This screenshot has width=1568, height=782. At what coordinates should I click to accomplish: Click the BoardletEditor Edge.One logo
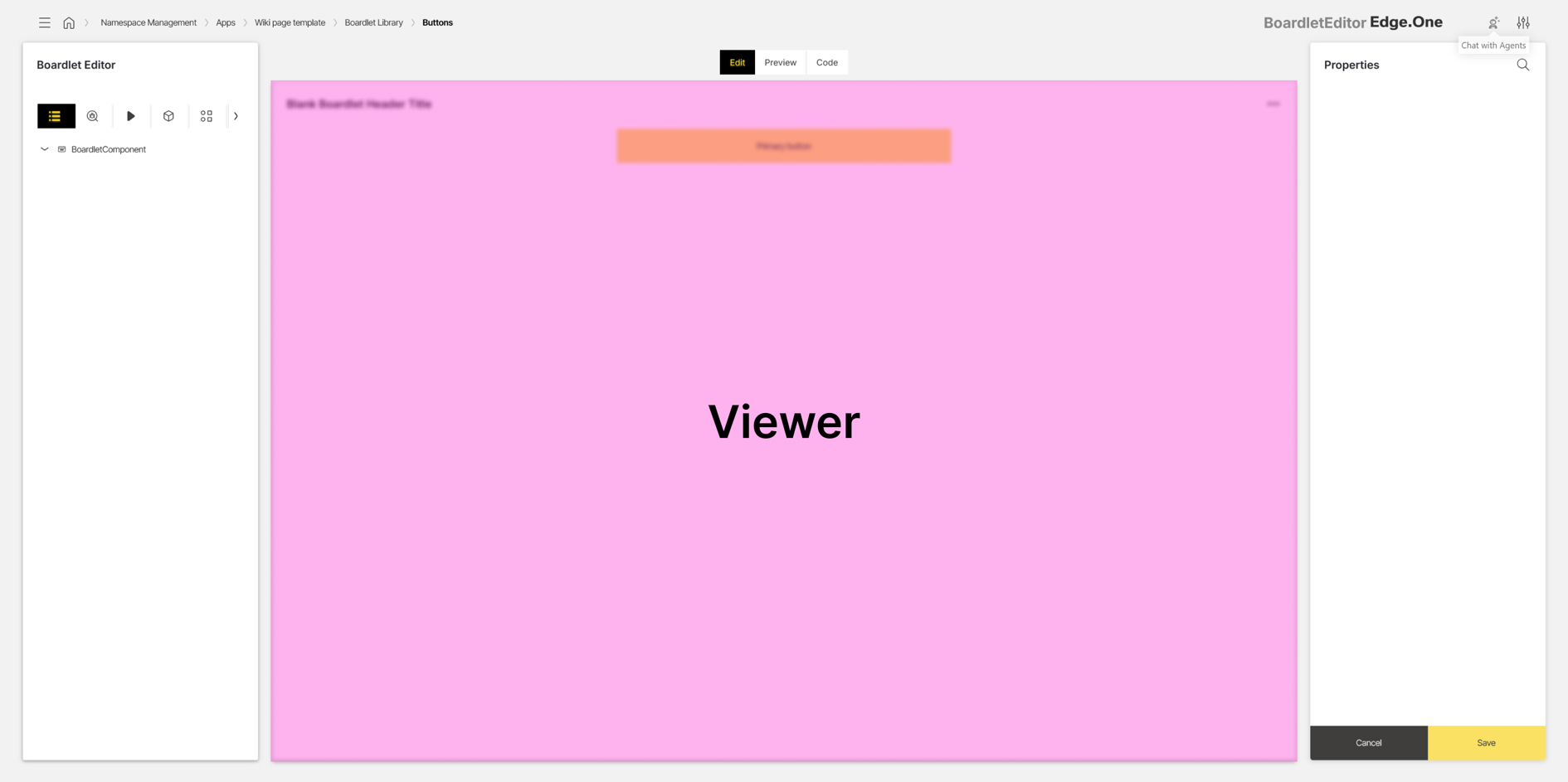[1353, 22]
